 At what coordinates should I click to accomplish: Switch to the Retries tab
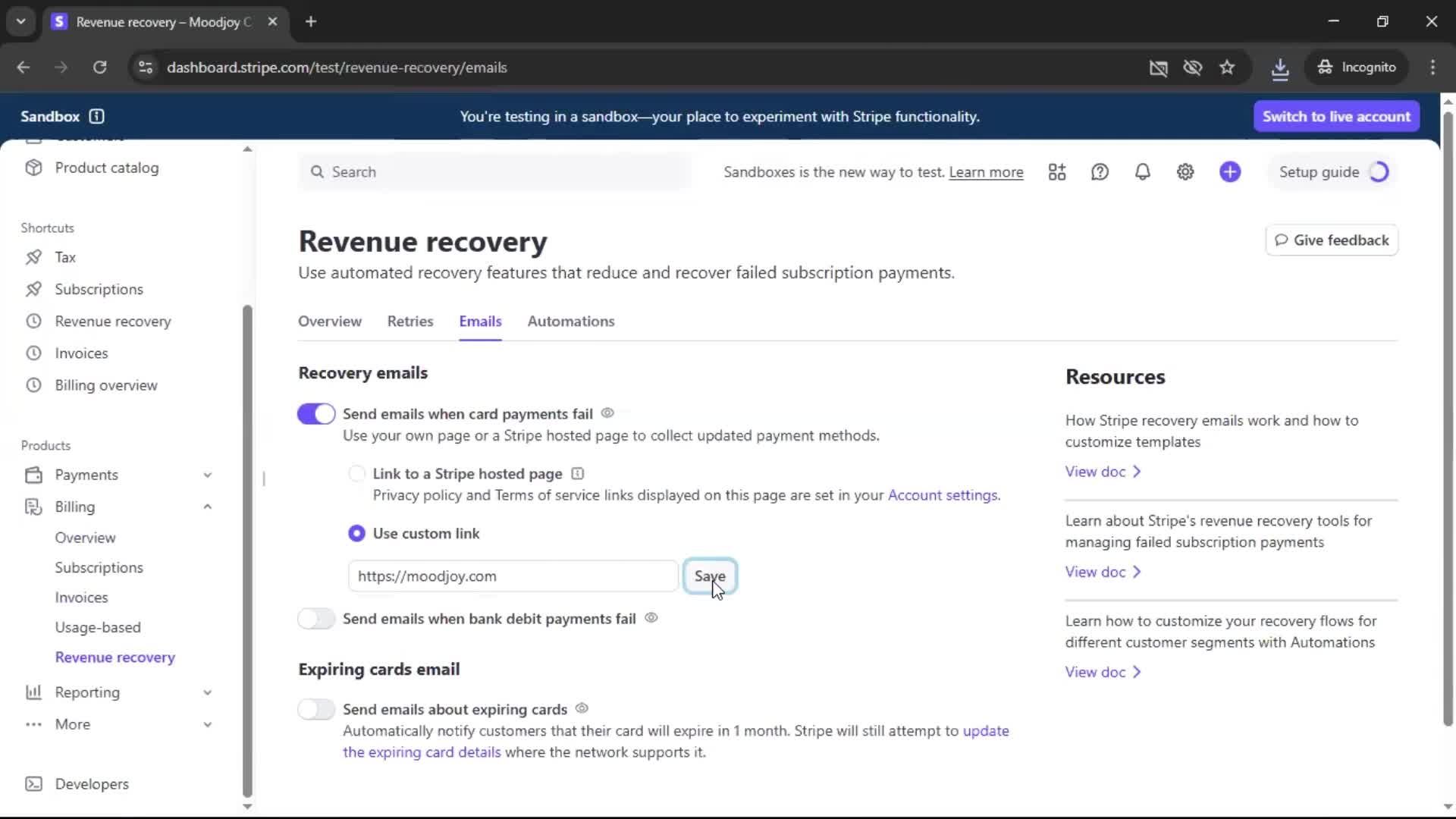(x=410, y=322)
